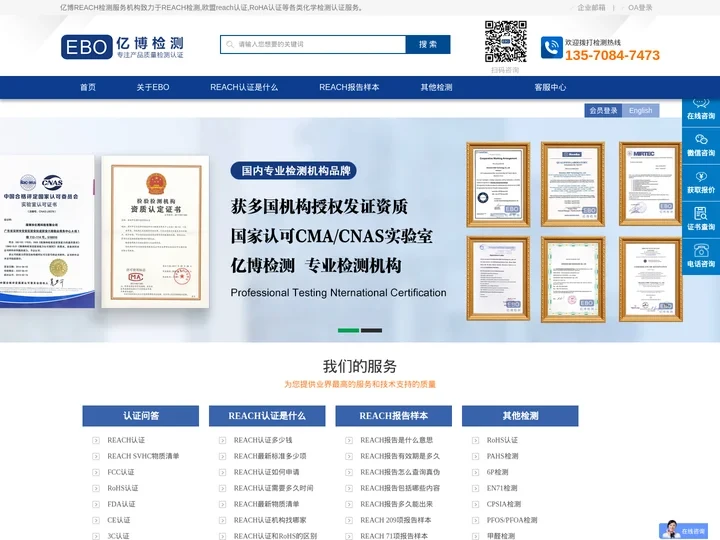Open the REACH报告怎么查询真伪 link

400,472
